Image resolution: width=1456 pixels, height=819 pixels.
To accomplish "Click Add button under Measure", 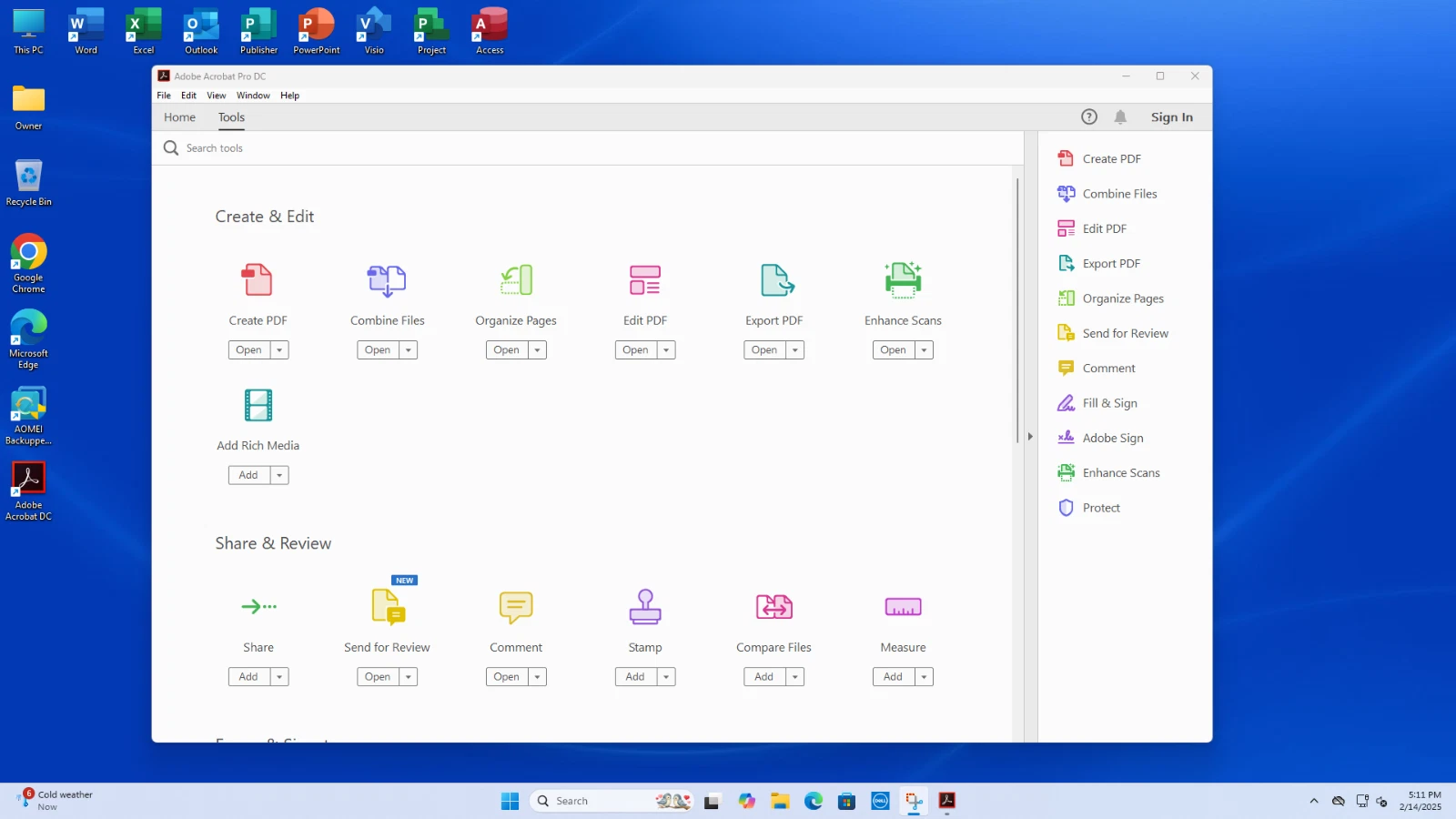I will tap(894, 677).
